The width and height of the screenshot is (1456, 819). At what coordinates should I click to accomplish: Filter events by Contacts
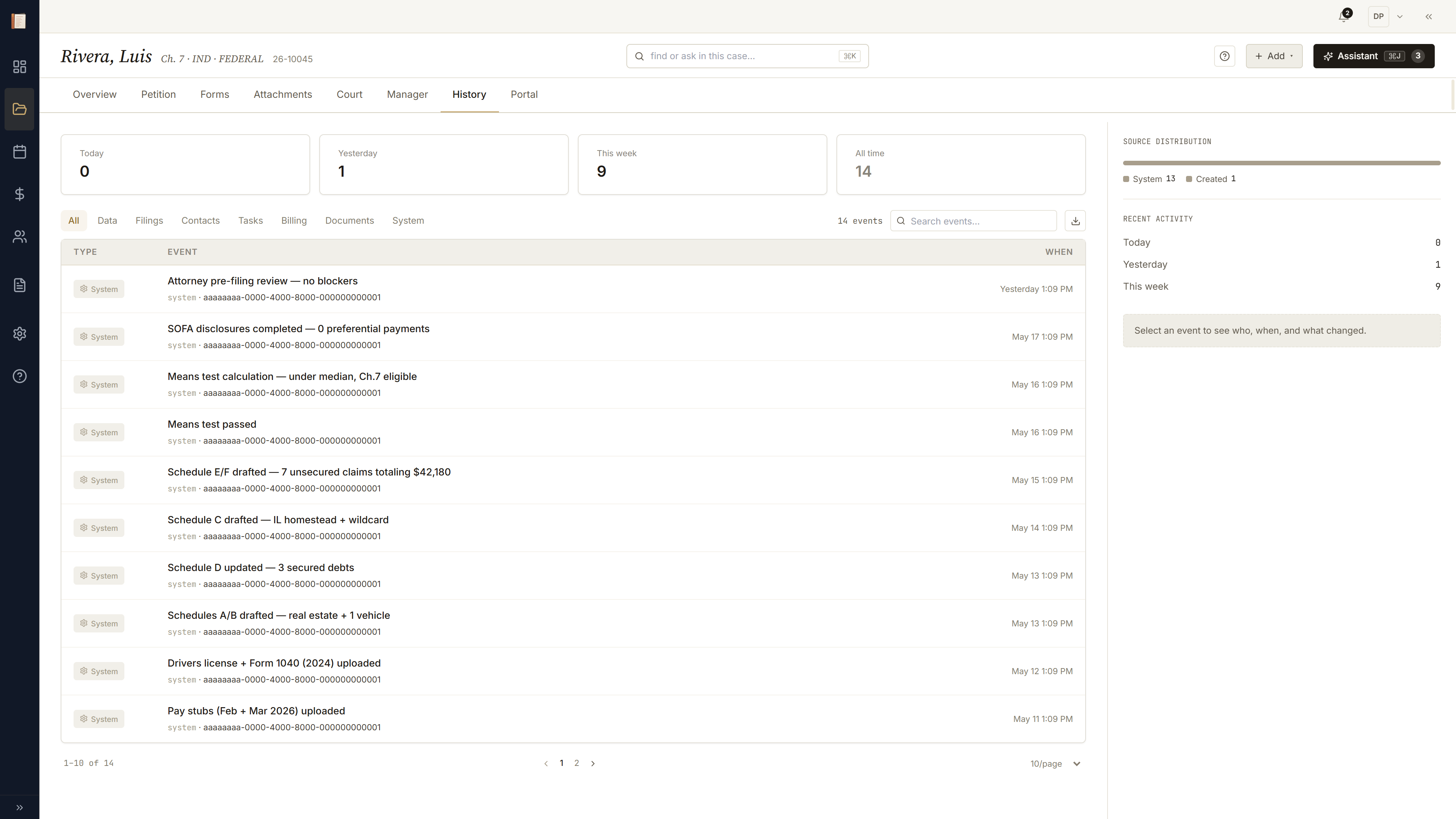(201, 220)
